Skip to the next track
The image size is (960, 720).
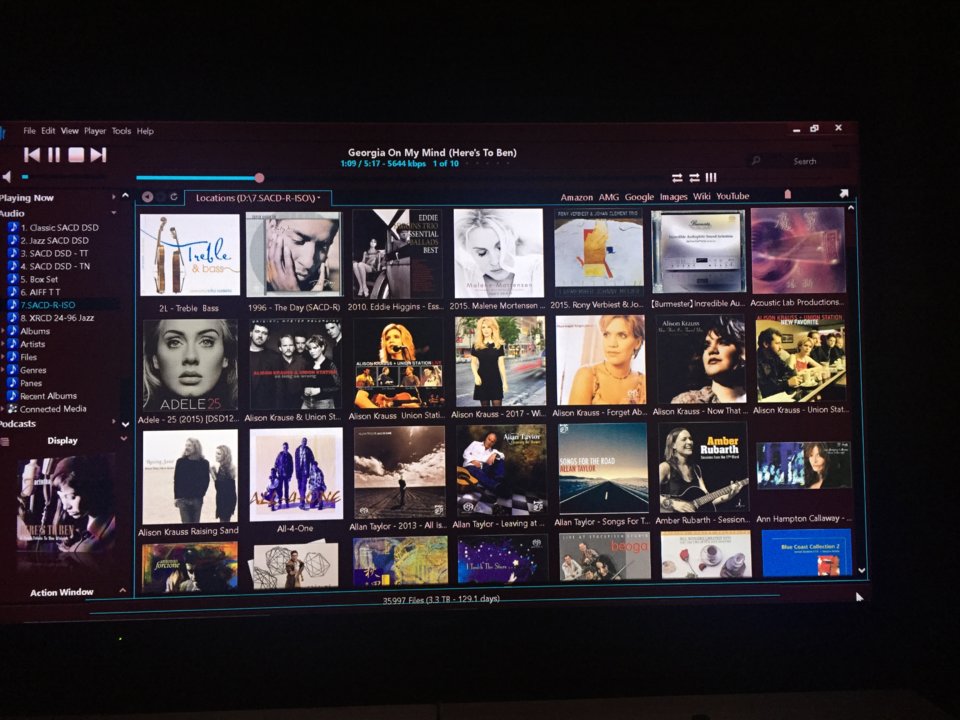99,155
